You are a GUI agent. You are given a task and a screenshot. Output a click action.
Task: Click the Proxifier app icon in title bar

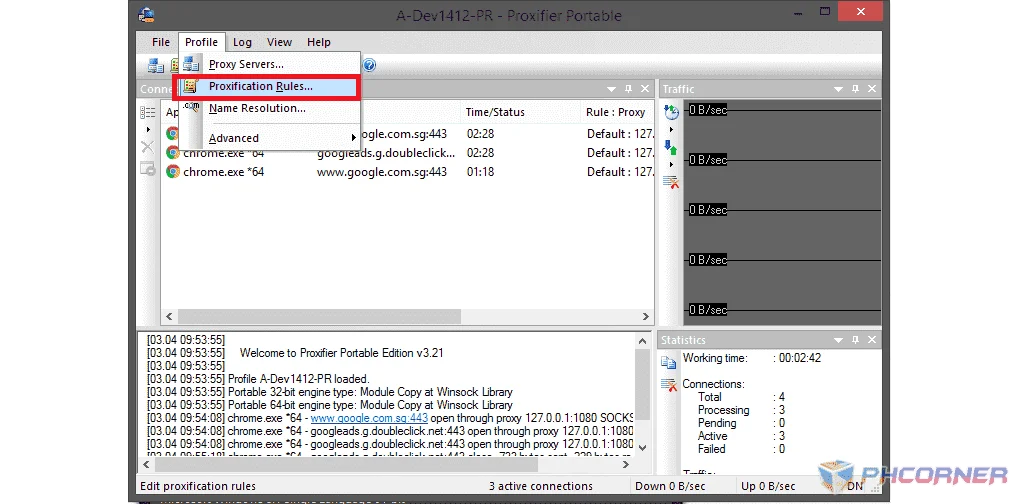coord(147,14)
